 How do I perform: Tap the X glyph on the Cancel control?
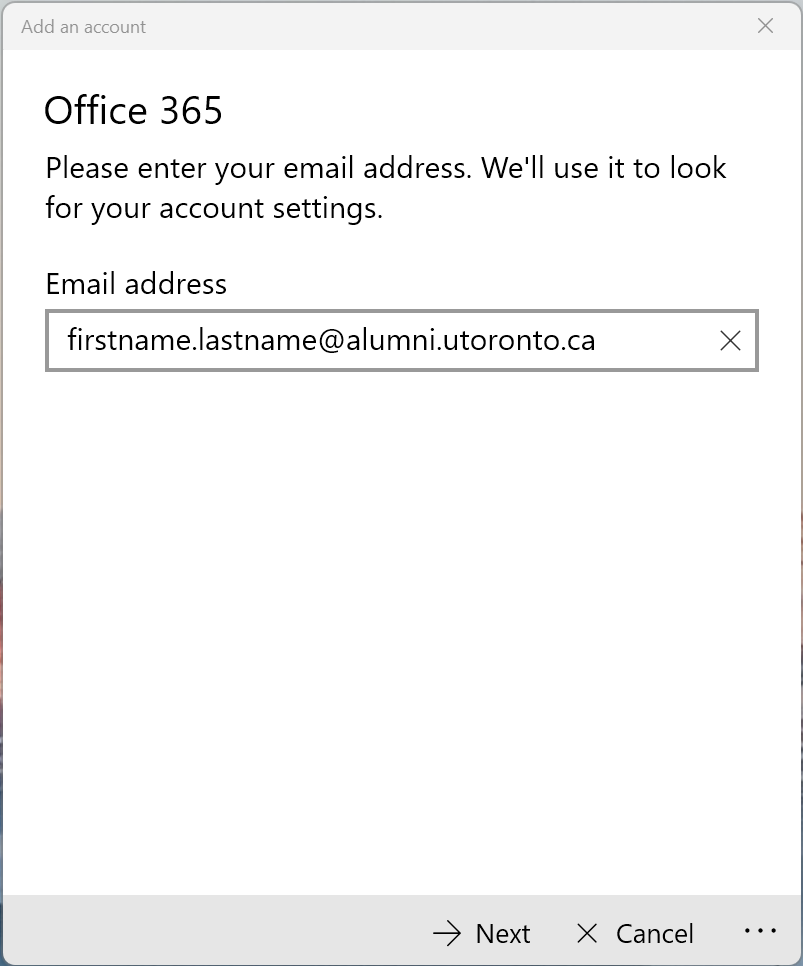(588, 932)
